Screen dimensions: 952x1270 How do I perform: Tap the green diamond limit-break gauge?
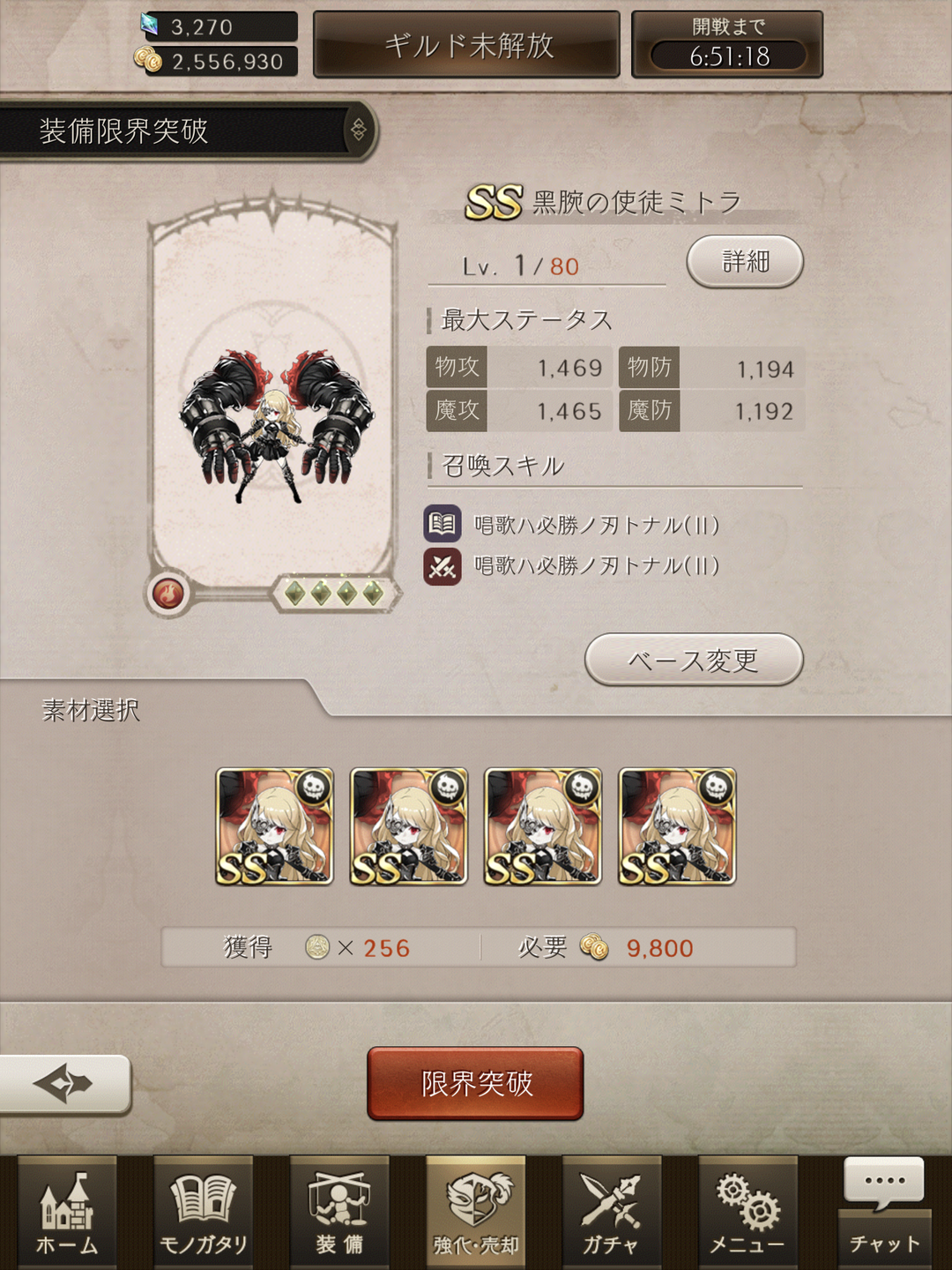(x=334, y=594)
